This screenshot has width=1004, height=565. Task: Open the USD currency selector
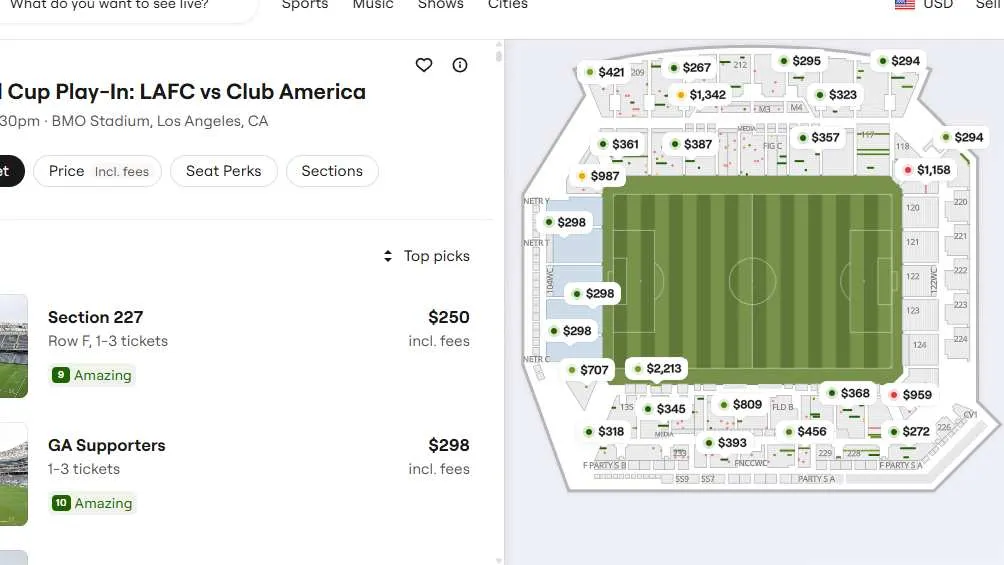937,5
